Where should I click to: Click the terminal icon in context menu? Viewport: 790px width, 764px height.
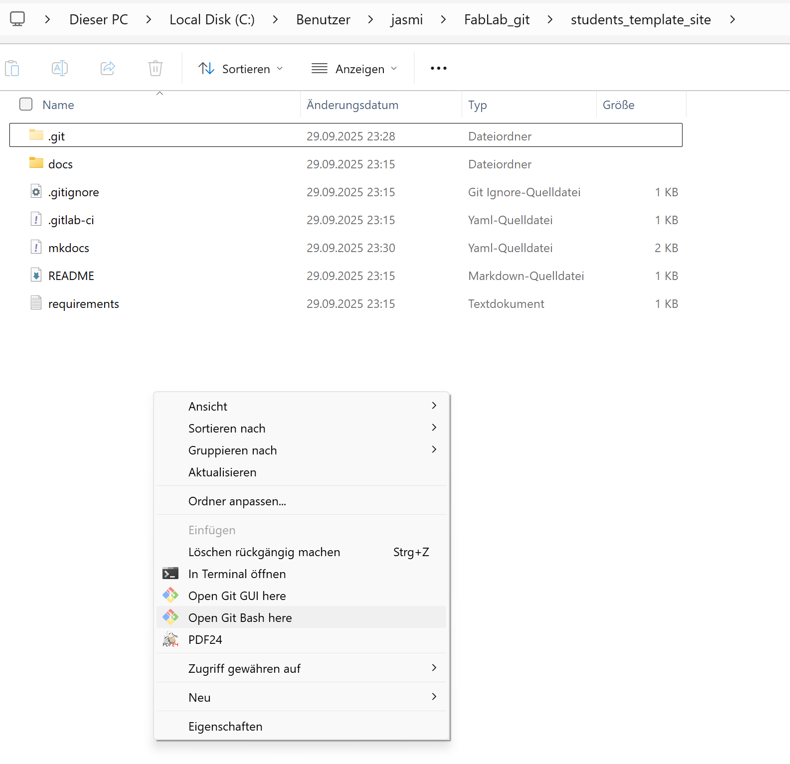(170, 574)
